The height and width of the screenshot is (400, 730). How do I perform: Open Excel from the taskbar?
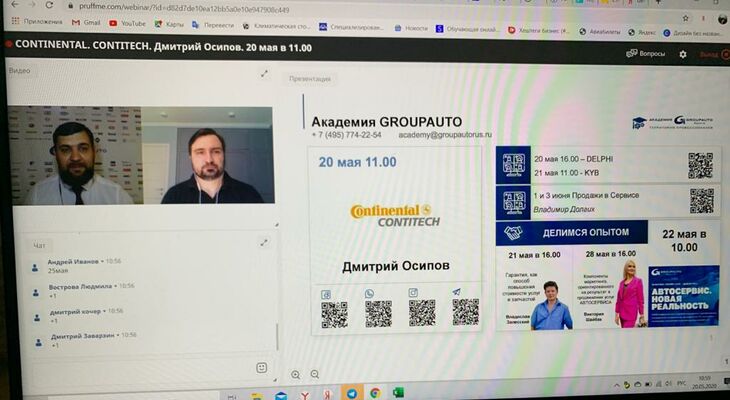point(398,393)
